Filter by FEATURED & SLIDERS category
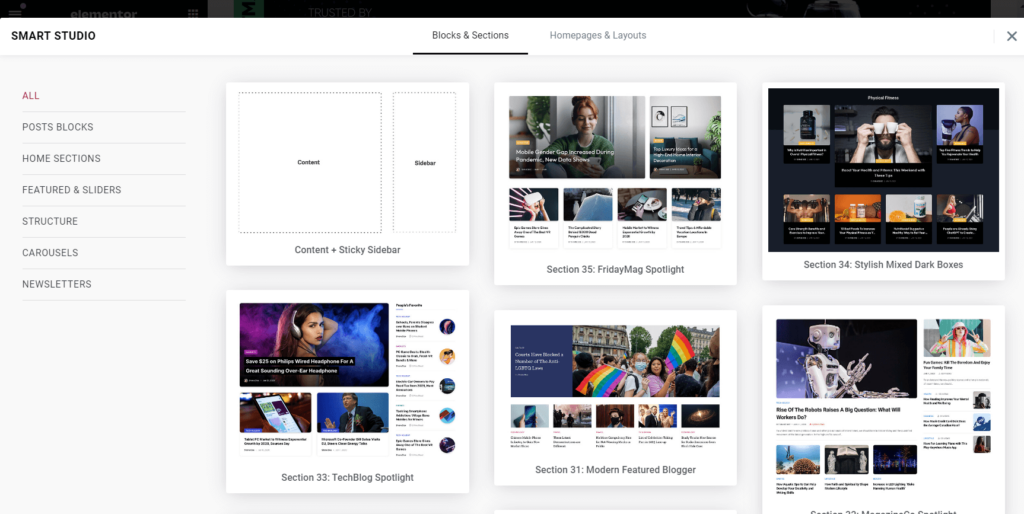This screenshot has width=1024, height=514. point(72,189)
